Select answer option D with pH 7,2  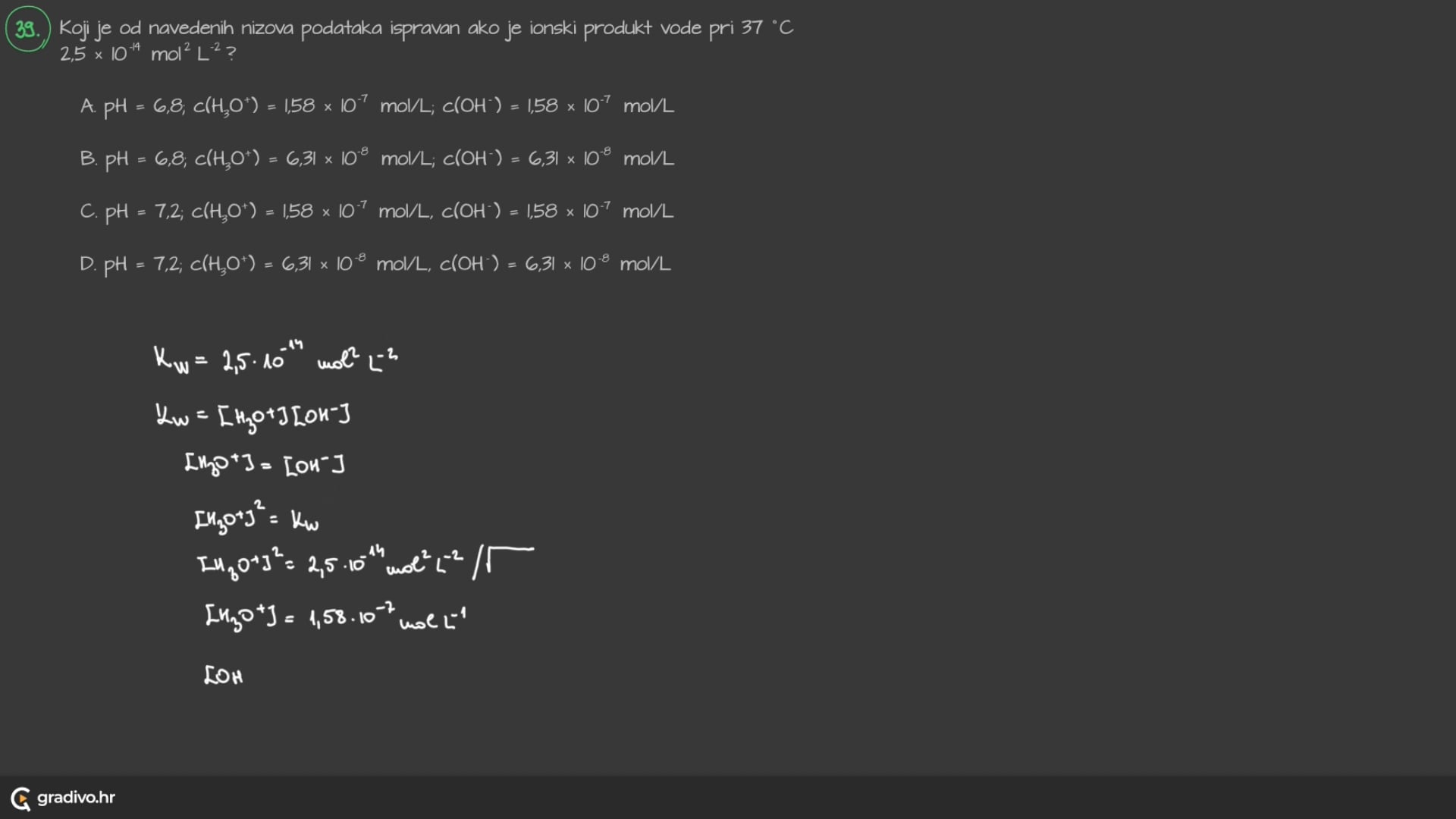[x=88, y=264]
